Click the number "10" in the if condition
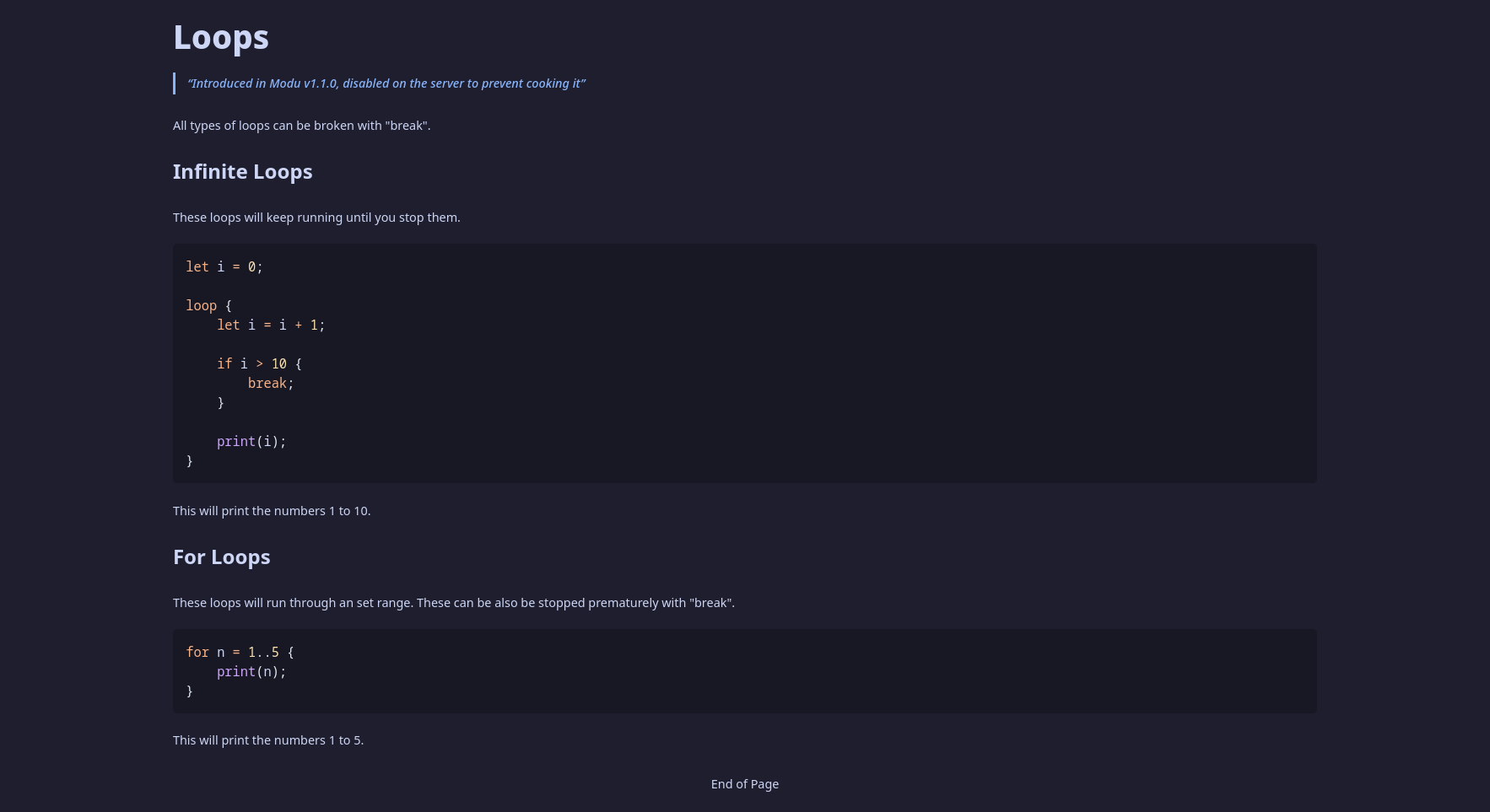Viewport: 1490px width, 812px height. point(278,364)
